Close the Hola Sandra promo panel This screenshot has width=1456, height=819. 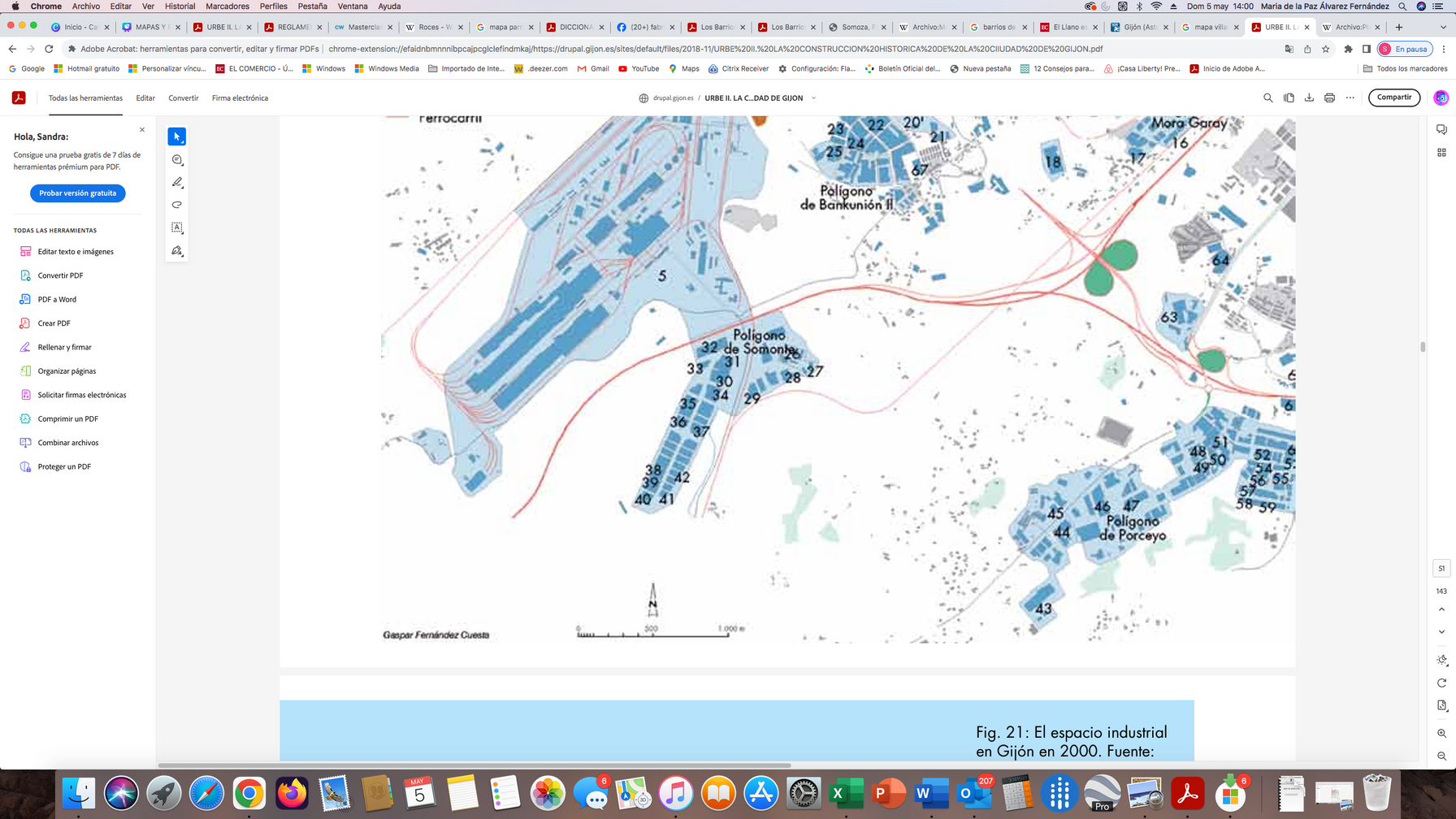142,130
